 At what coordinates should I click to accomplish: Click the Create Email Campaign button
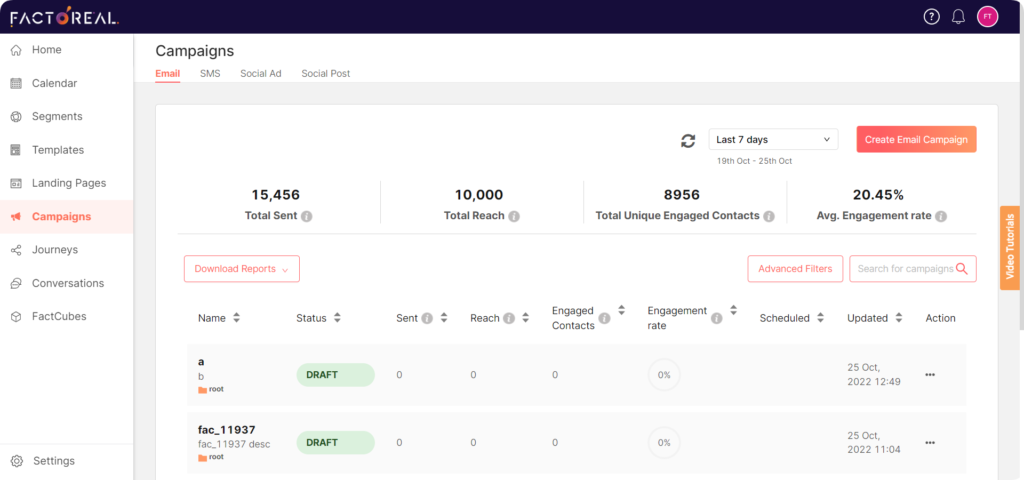(916, 140)
